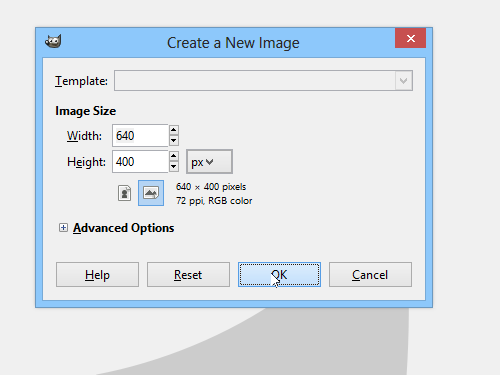Click inside the Template combo box field
500x375 pixels.
click(x=263, y=81)
